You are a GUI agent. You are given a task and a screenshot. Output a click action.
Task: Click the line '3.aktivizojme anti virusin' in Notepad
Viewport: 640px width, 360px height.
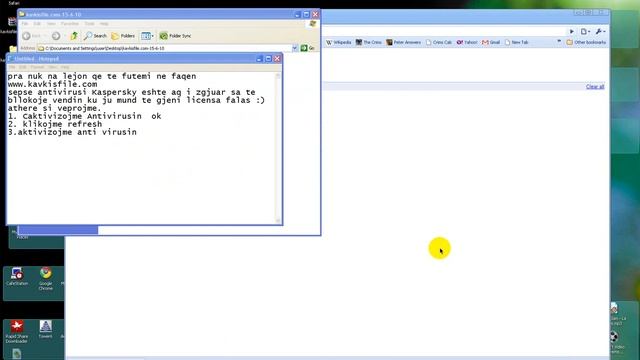[x=72, y=132]
